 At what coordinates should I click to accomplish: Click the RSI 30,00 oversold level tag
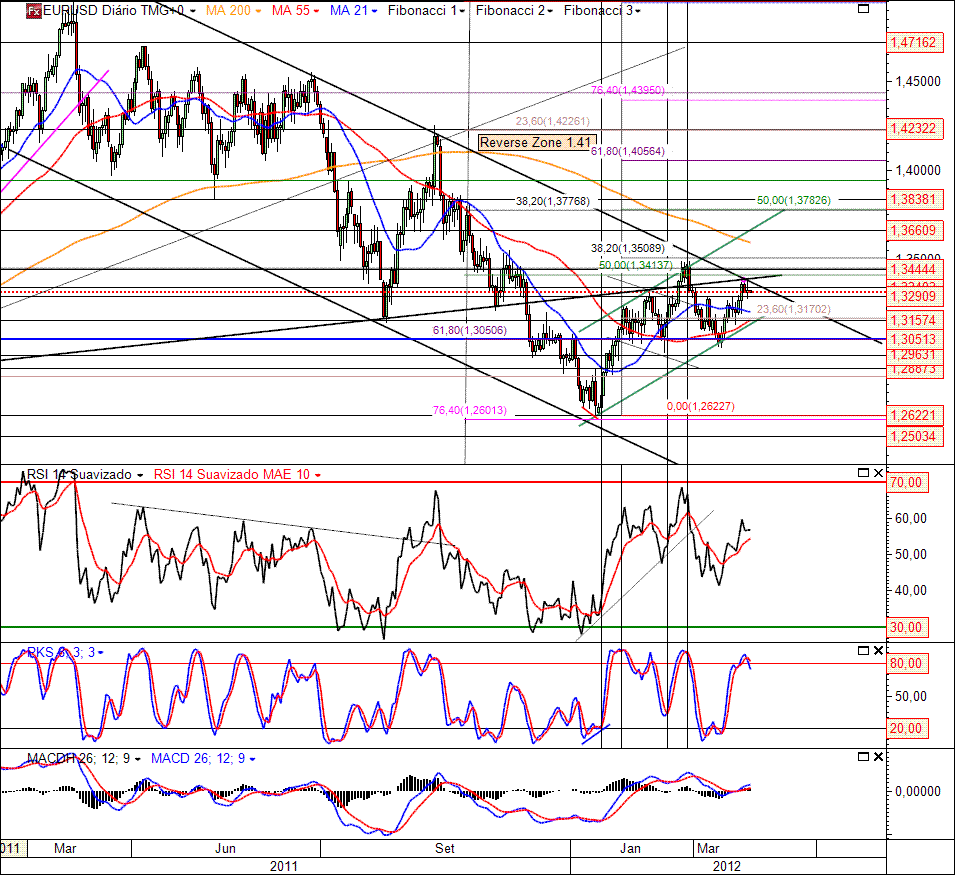pyautogui.click(x=906, y=627)
